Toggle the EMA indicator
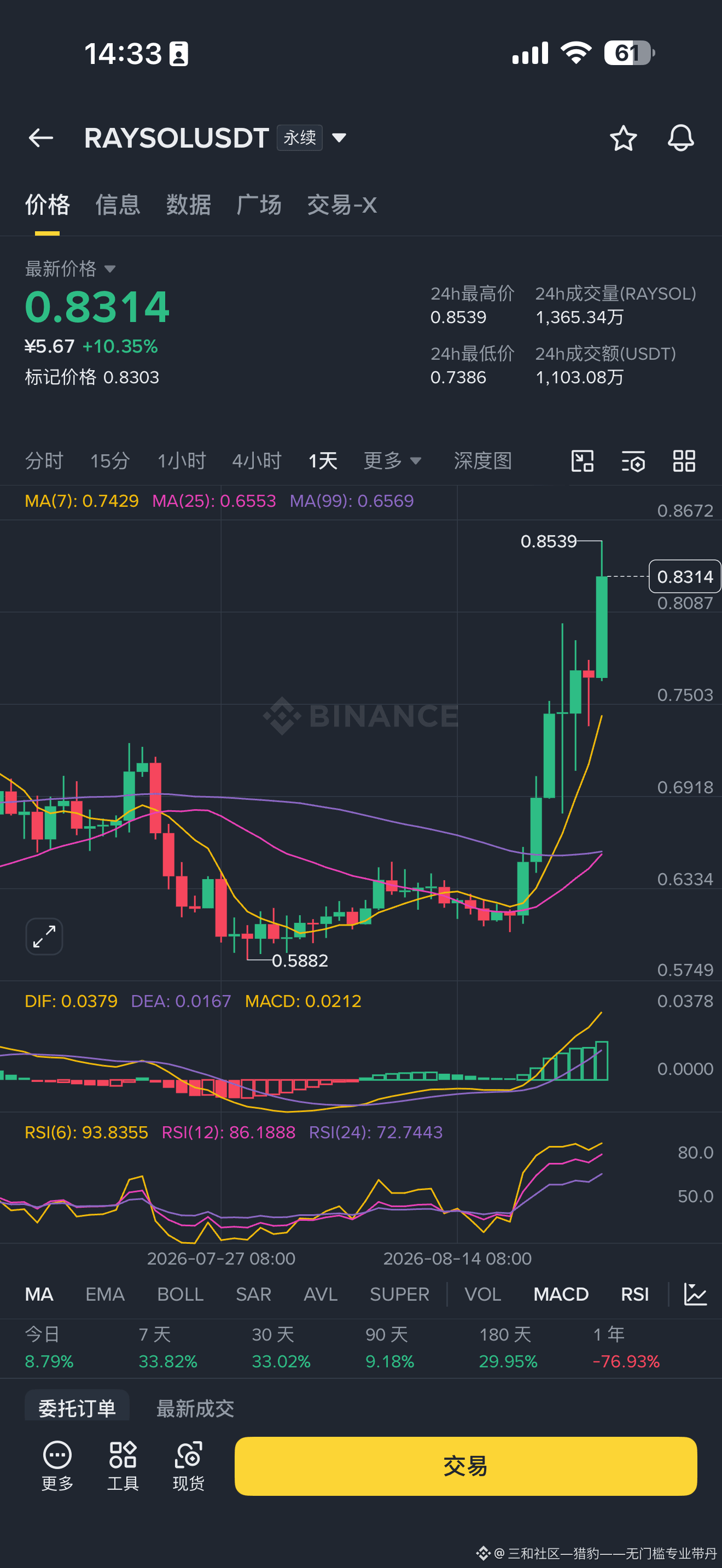Image resolution: width=722 pixels, height=1568 pixels. (104, 1294)
